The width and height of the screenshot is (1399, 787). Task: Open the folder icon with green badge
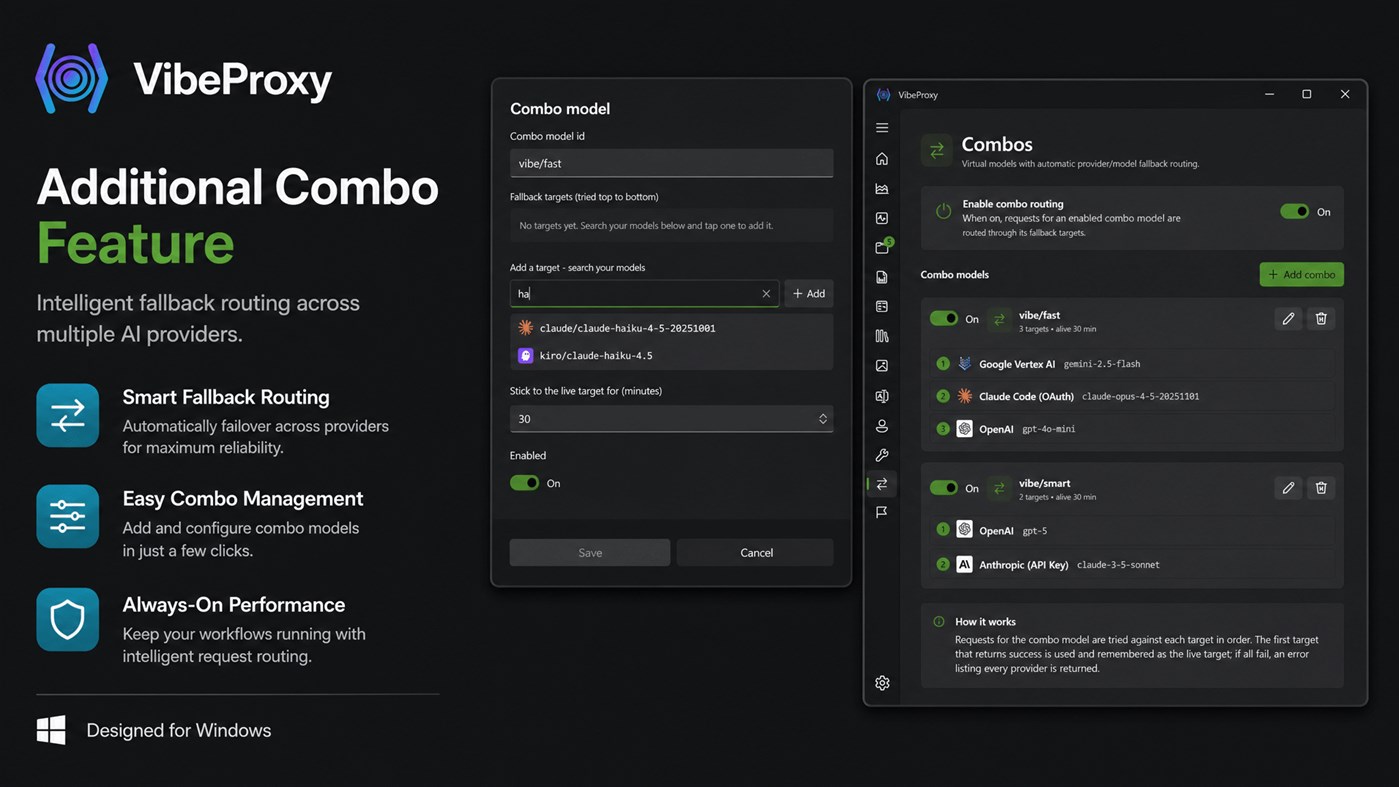pyautogui.click(x=883, y=246)
